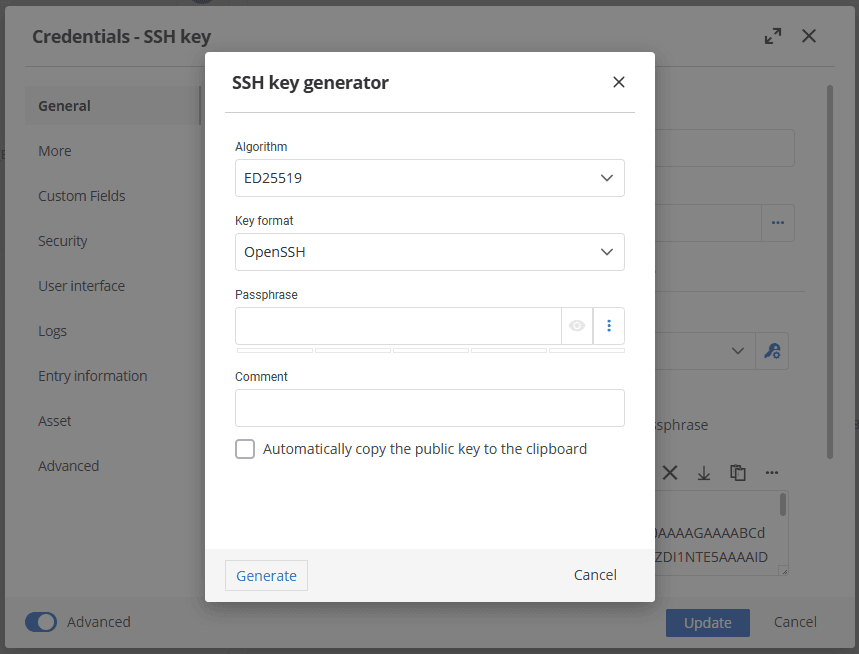Close the SSH key generator dialog

click(x=619, y=82)
